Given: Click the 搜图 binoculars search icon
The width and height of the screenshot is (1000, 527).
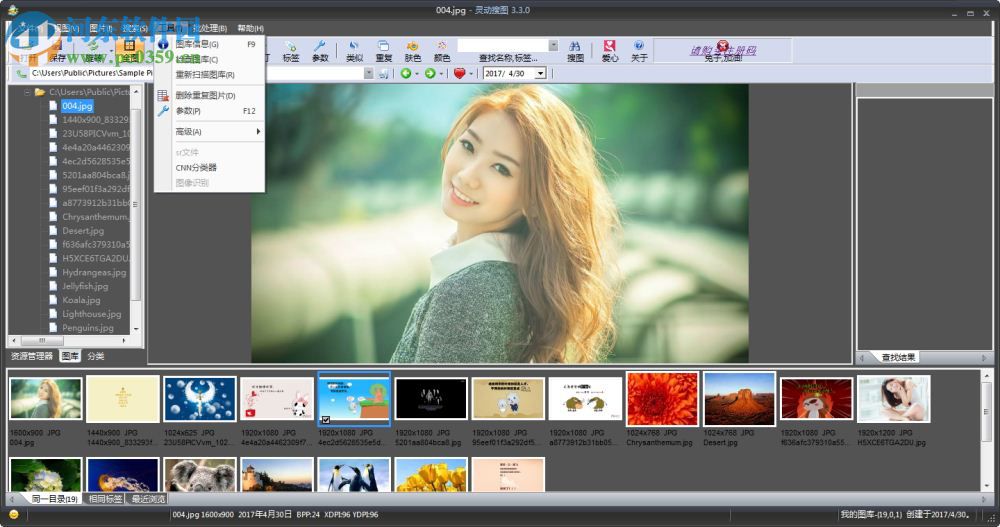Looking at the screenshot, I should pos(575,50).
